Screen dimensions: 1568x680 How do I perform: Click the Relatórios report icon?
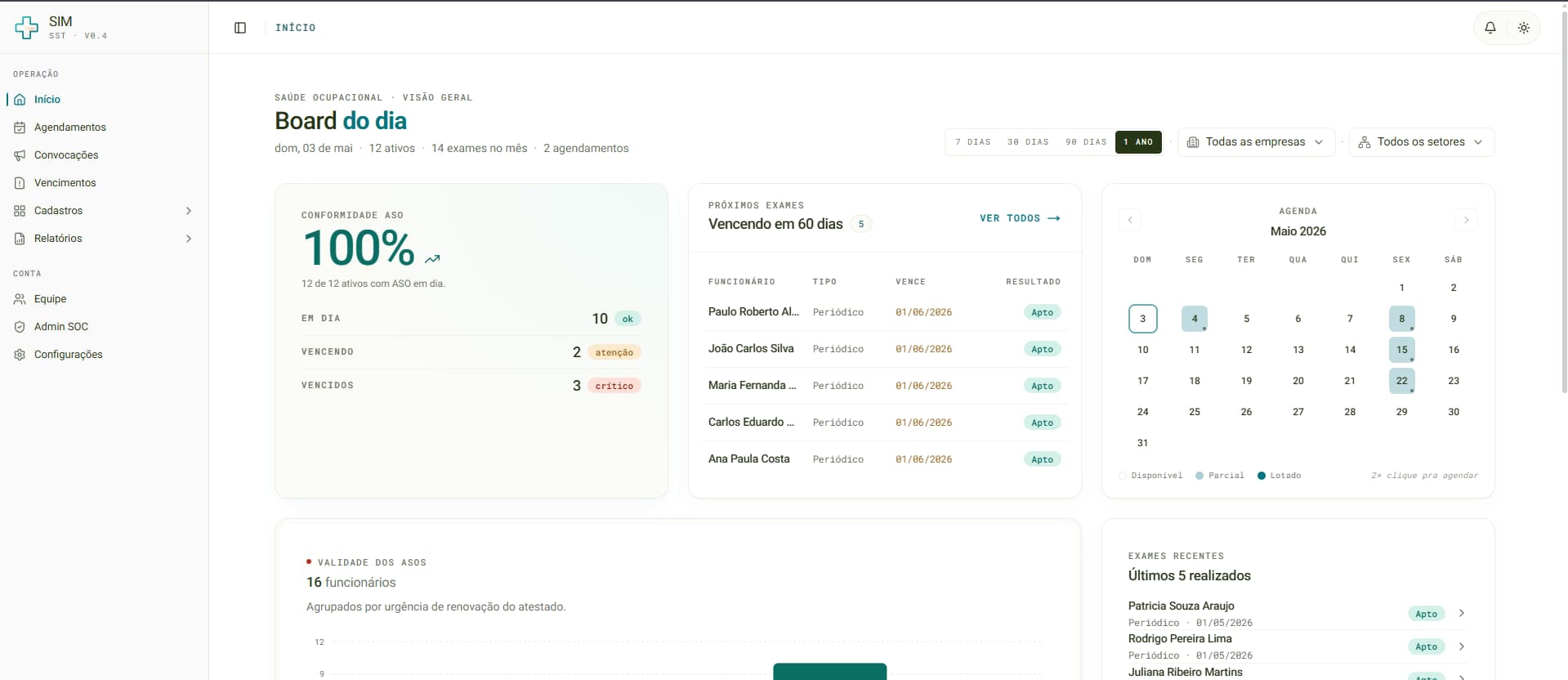(20, 239)
